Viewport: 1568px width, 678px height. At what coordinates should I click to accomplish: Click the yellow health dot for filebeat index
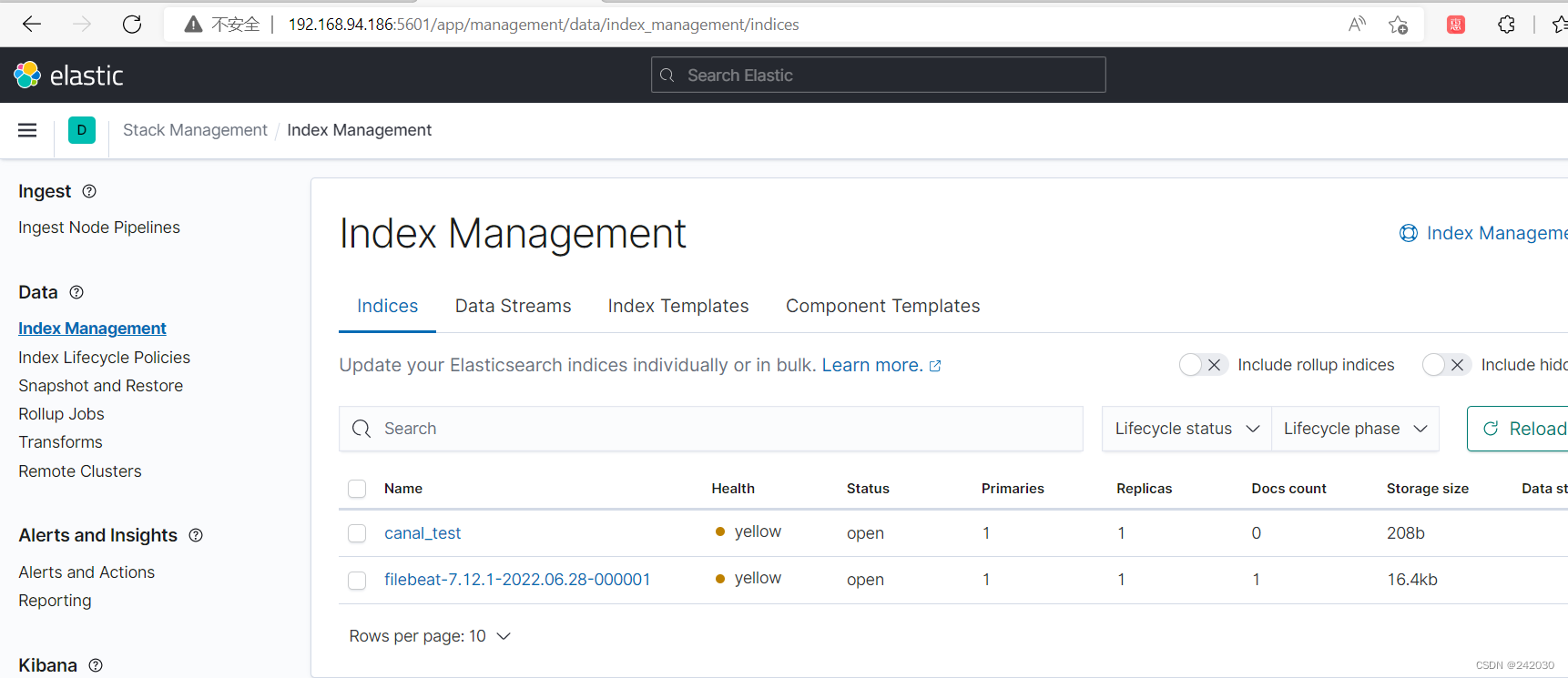[720, 578]
